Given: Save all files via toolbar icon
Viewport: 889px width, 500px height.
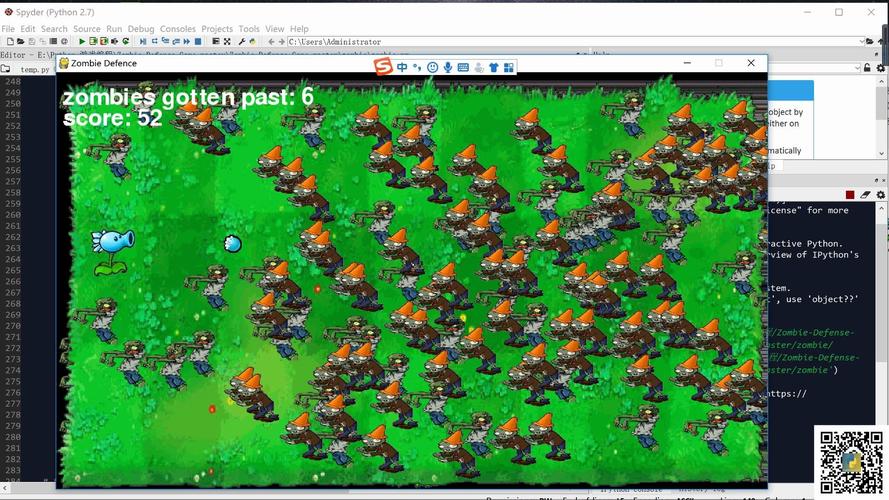Looking at the screenshot, I should coord(43,41).
